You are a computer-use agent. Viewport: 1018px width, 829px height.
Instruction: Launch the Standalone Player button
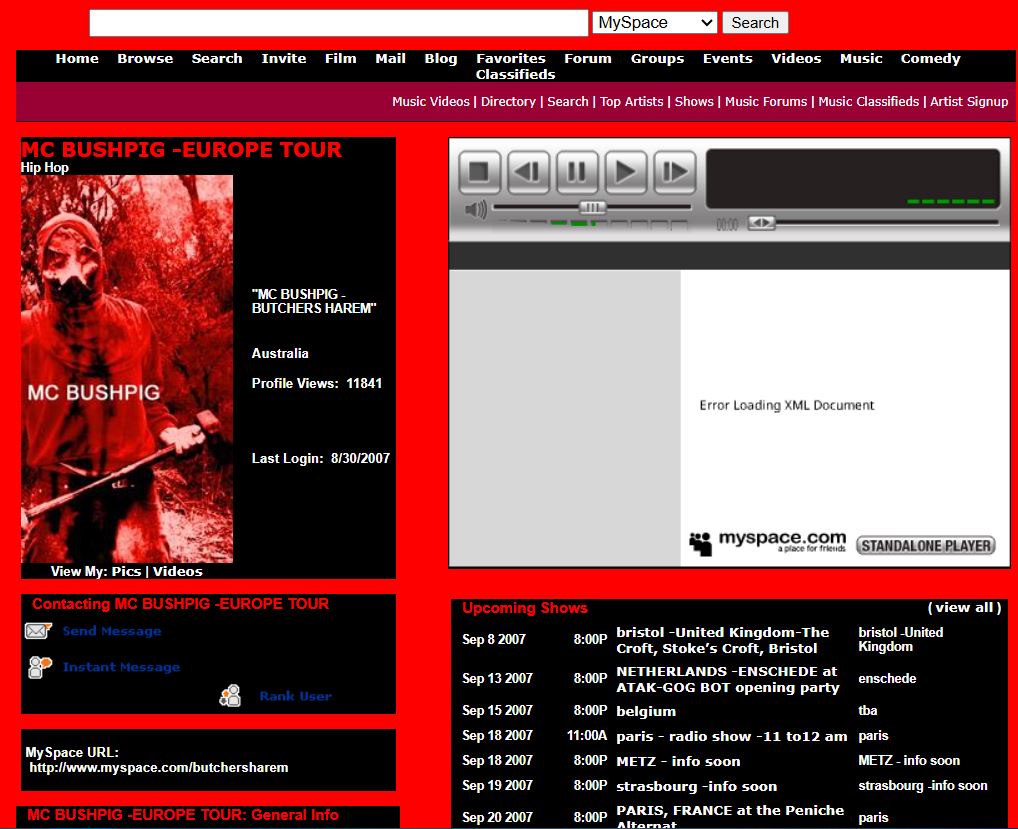click(x=925, y=546)
